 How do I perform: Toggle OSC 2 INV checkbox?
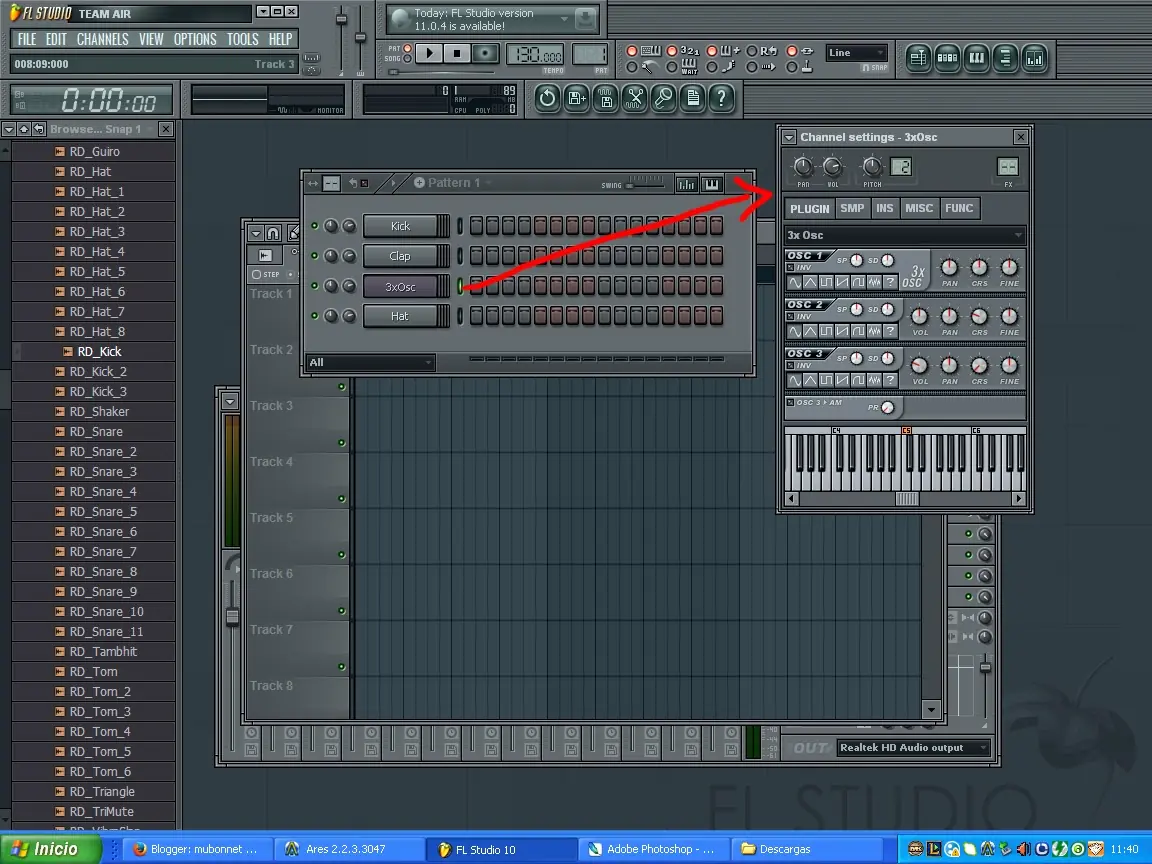click(x=791, y=317)
